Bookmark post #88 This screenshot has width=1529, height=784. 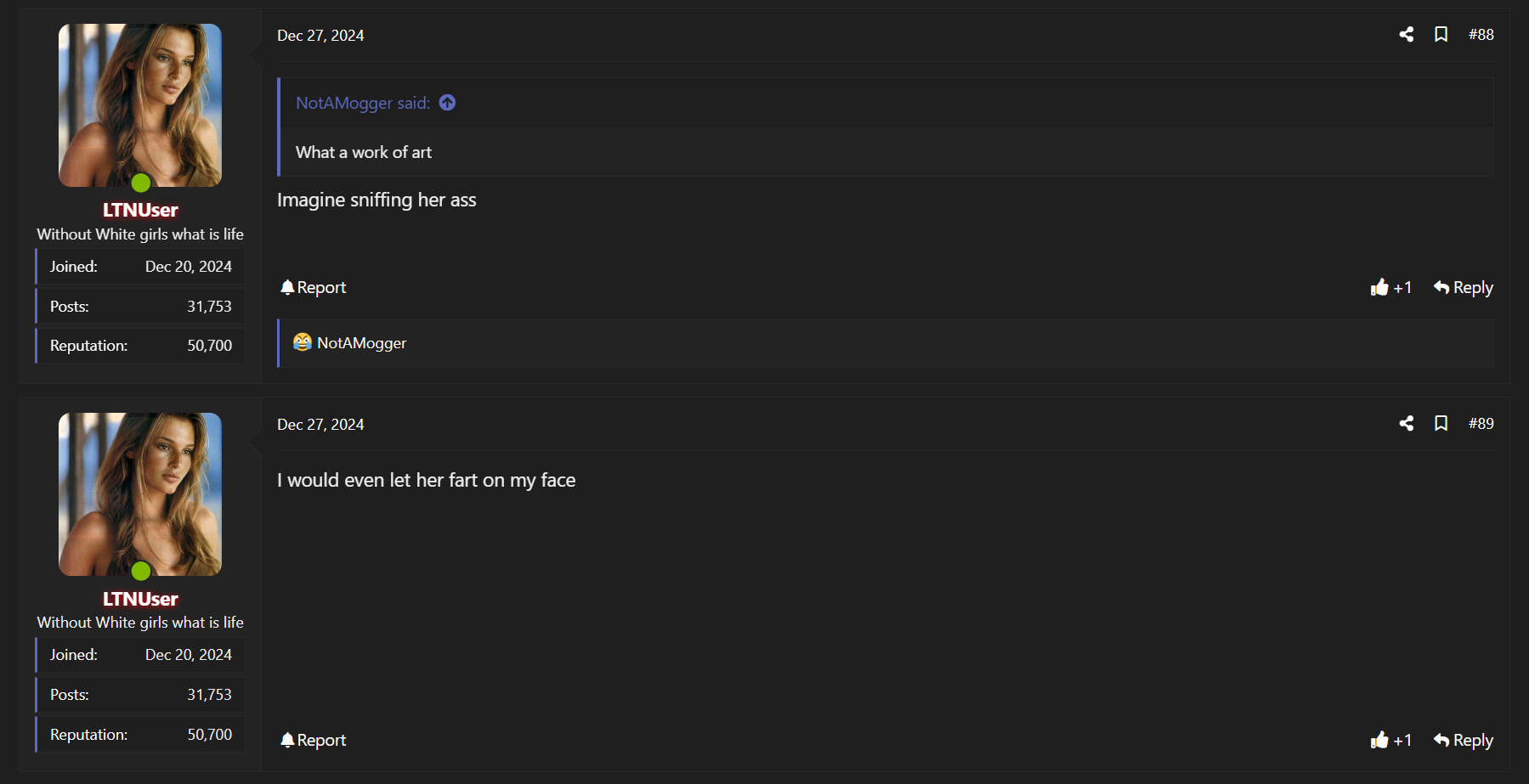pos(1441,35)
